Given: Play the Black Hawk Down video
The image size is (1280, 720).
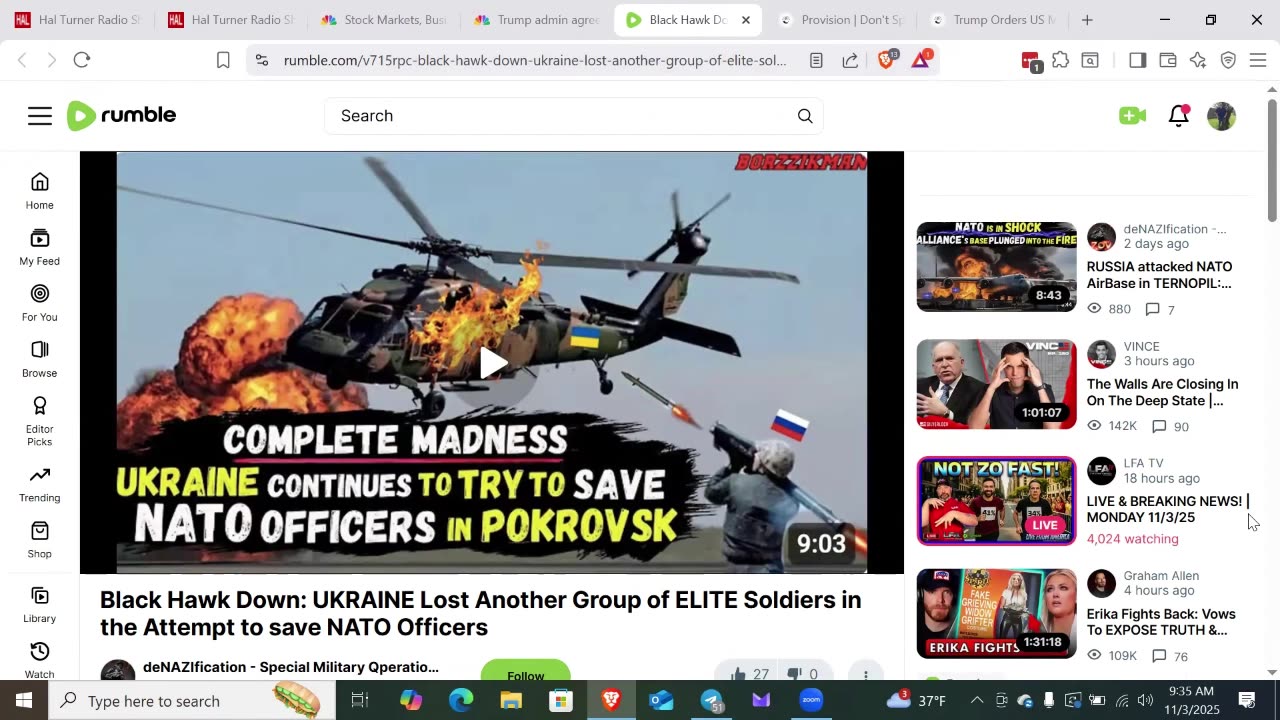Looking at the screenshot, I should (x=492, y=363).
